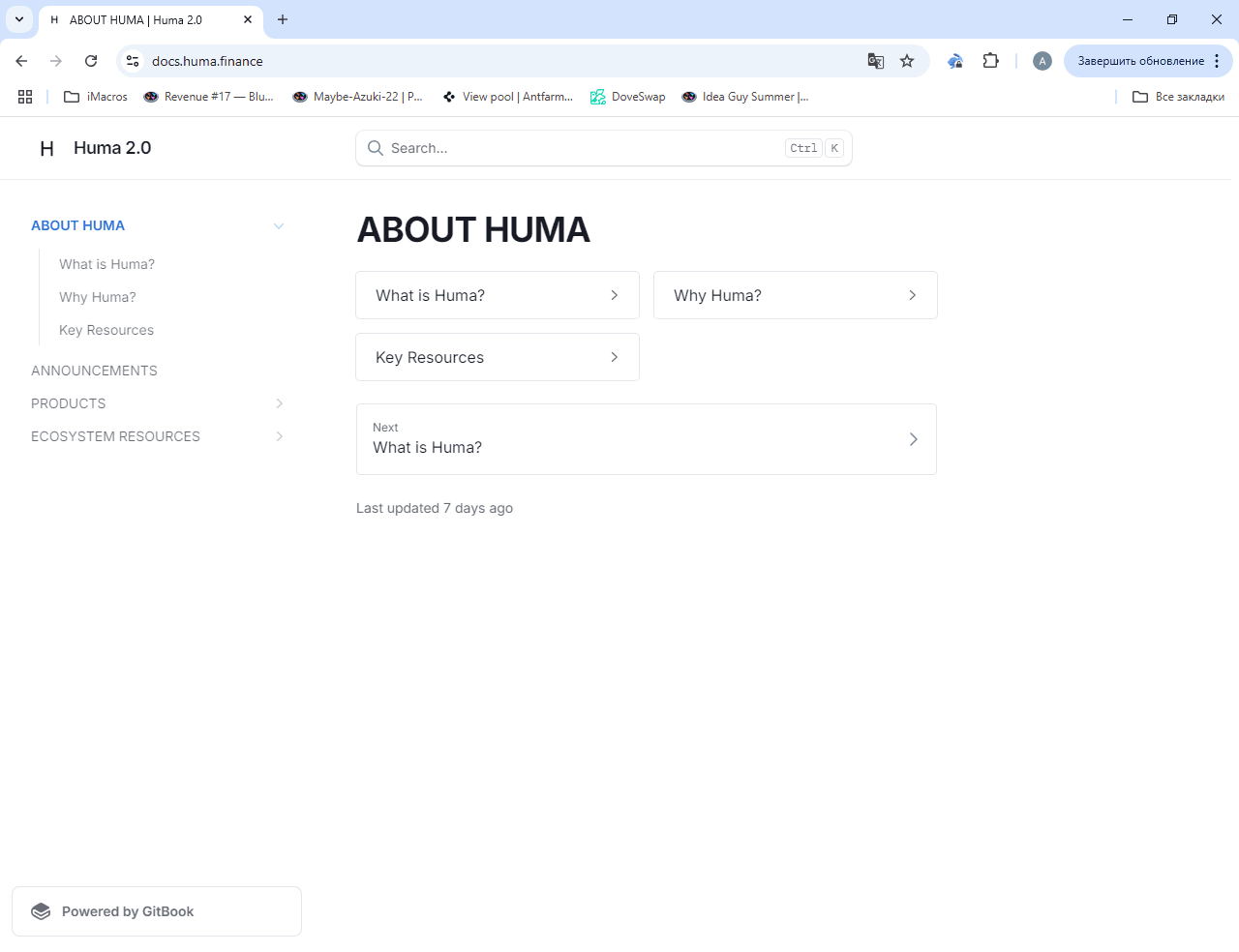Close the ABOUT HUMA tab
1239x952 pixels.
248,19
